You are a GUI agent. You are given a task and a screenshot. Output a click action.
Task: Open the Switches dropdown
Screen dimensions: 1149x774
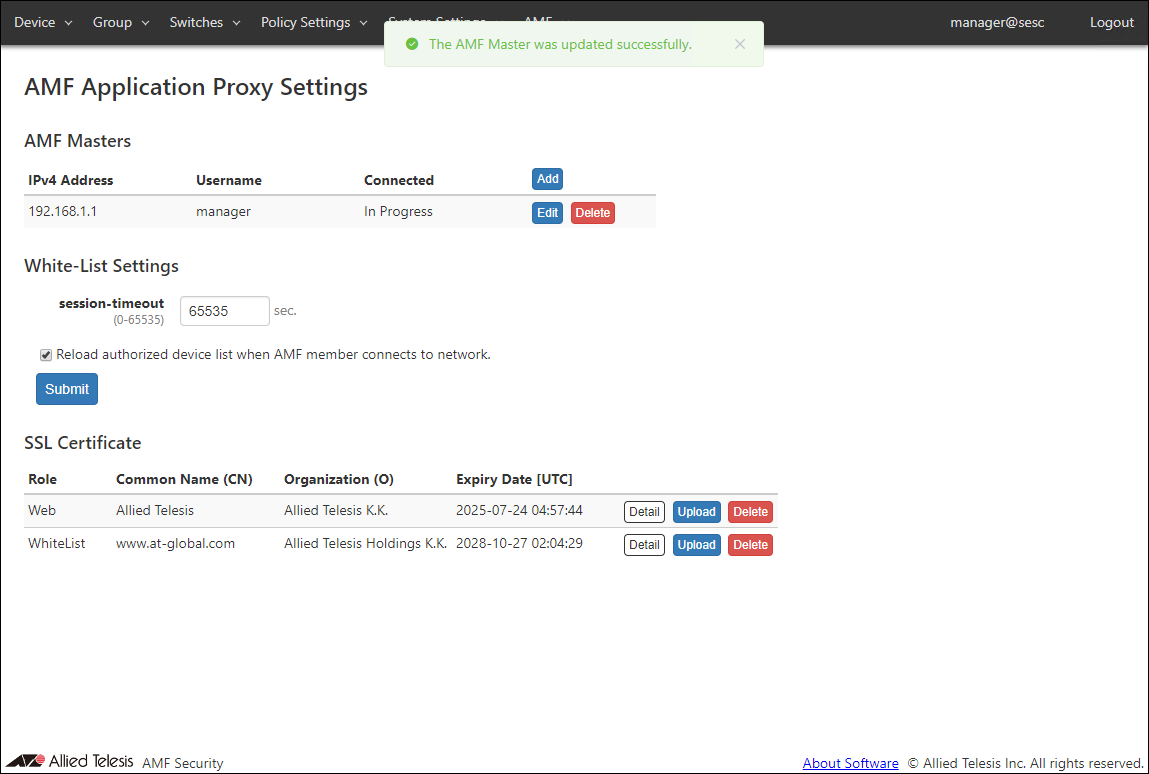click(x=204, y=22)
